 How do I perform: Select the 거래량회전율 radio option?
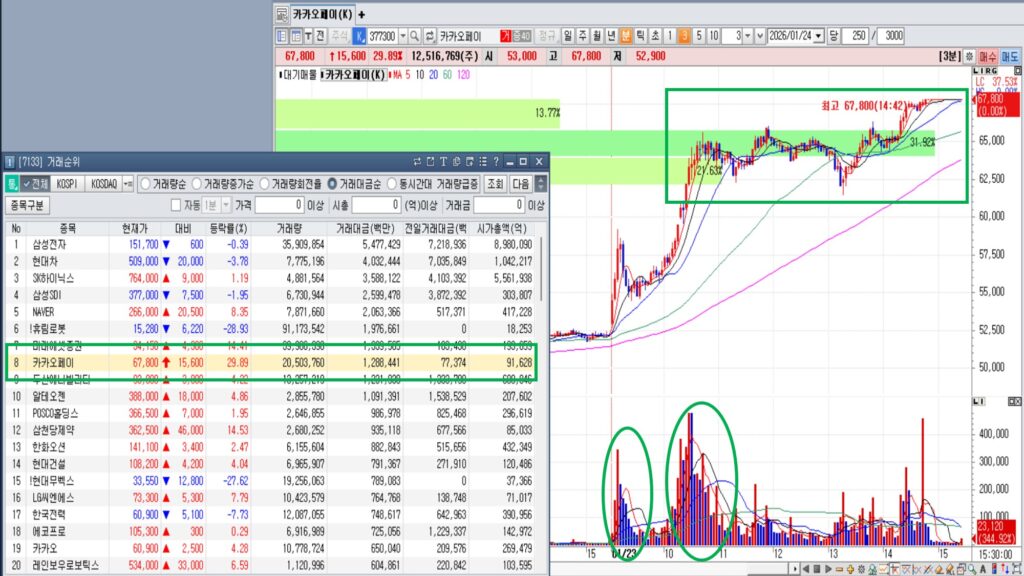pos(265,184)
